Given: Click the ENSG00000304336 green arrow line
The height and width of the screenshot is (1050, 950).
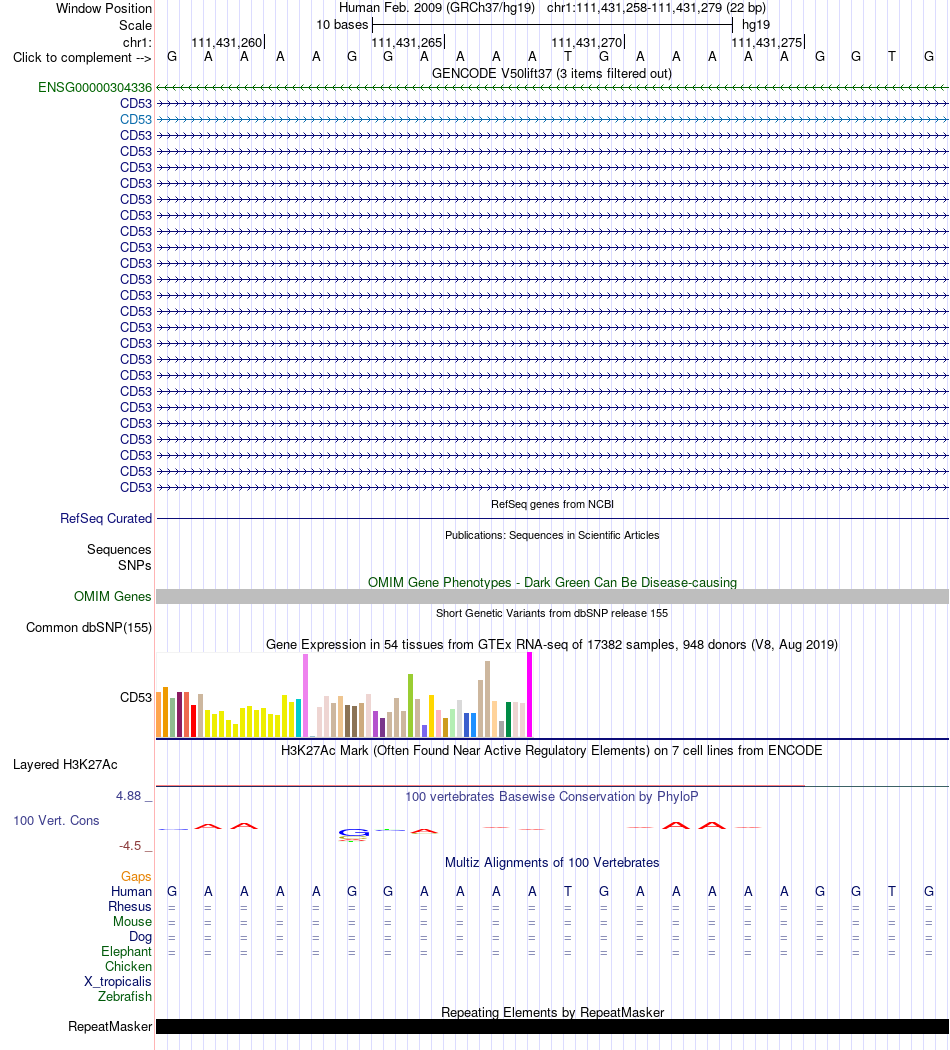Looking at the screenshot, I should pos(552,88).
